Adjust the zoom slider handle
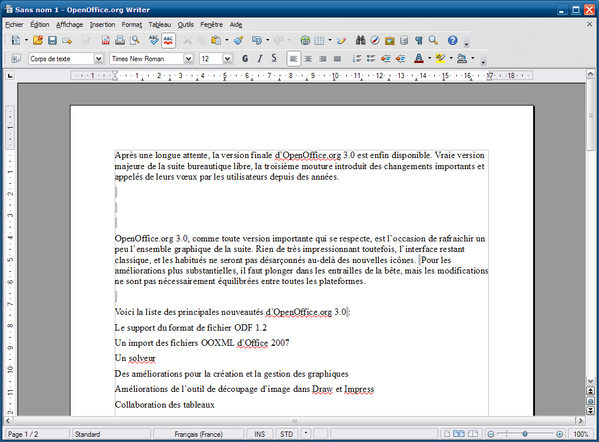599x442 pixels. [x=525, y=434]
